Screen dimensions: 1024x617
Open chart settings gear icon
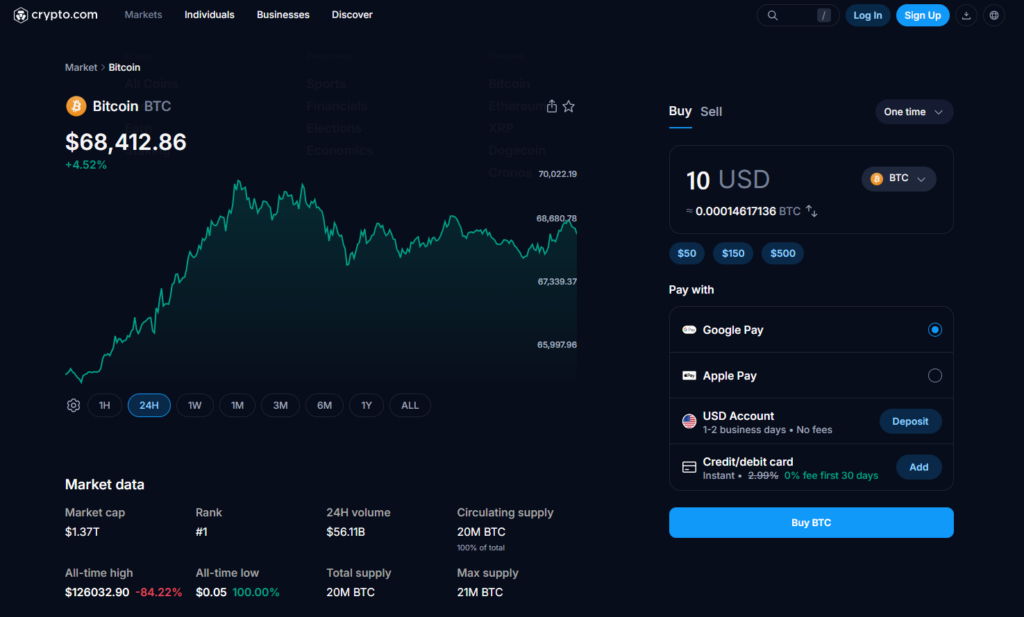pyautogui.click(x=73, y=405)
